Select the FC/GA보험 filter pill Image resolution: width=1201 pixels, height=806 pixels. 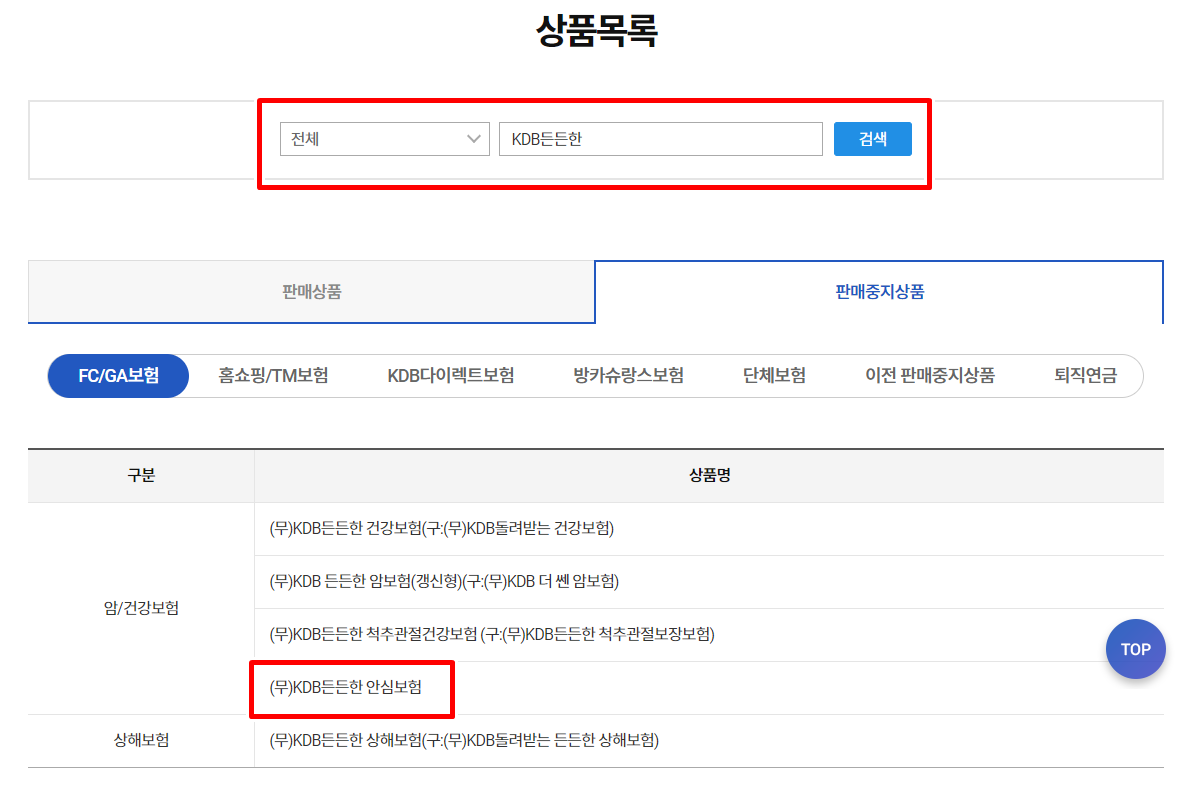pos(118,376)
